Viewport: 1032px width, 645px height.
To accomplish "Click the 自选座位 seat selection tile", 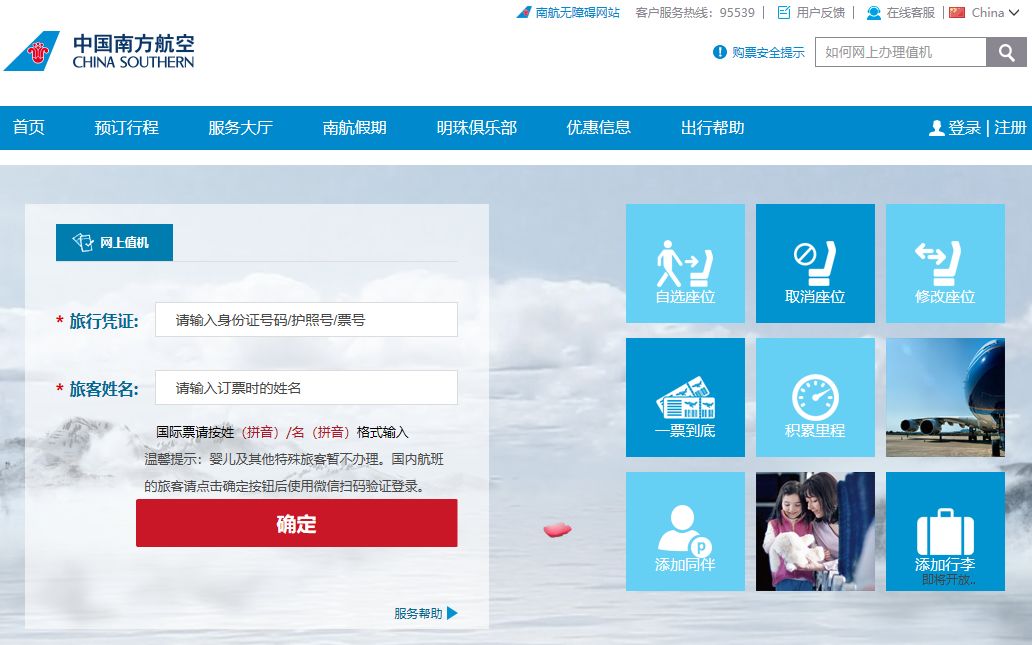I will (685, 263).
